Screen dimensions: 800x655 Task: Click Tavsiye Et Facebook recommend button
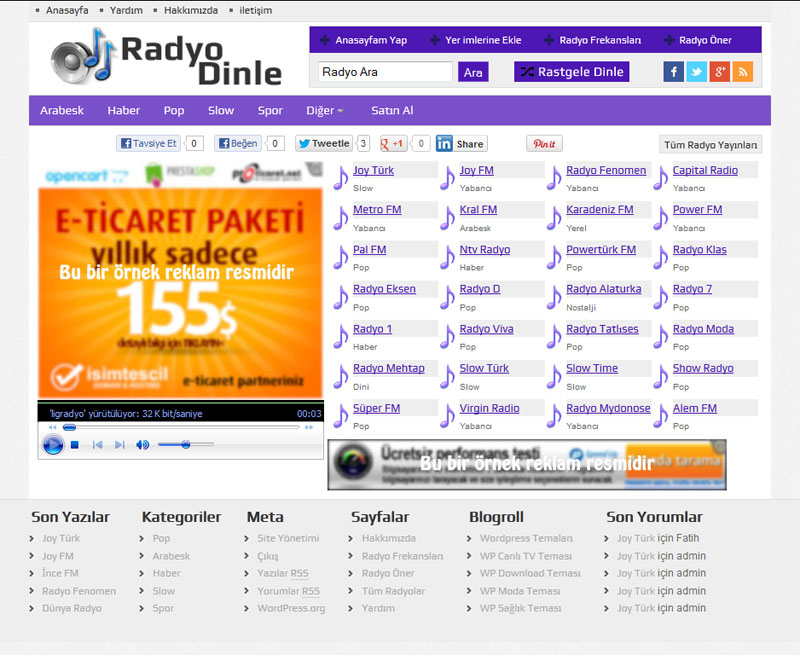[x=148, y=144]
